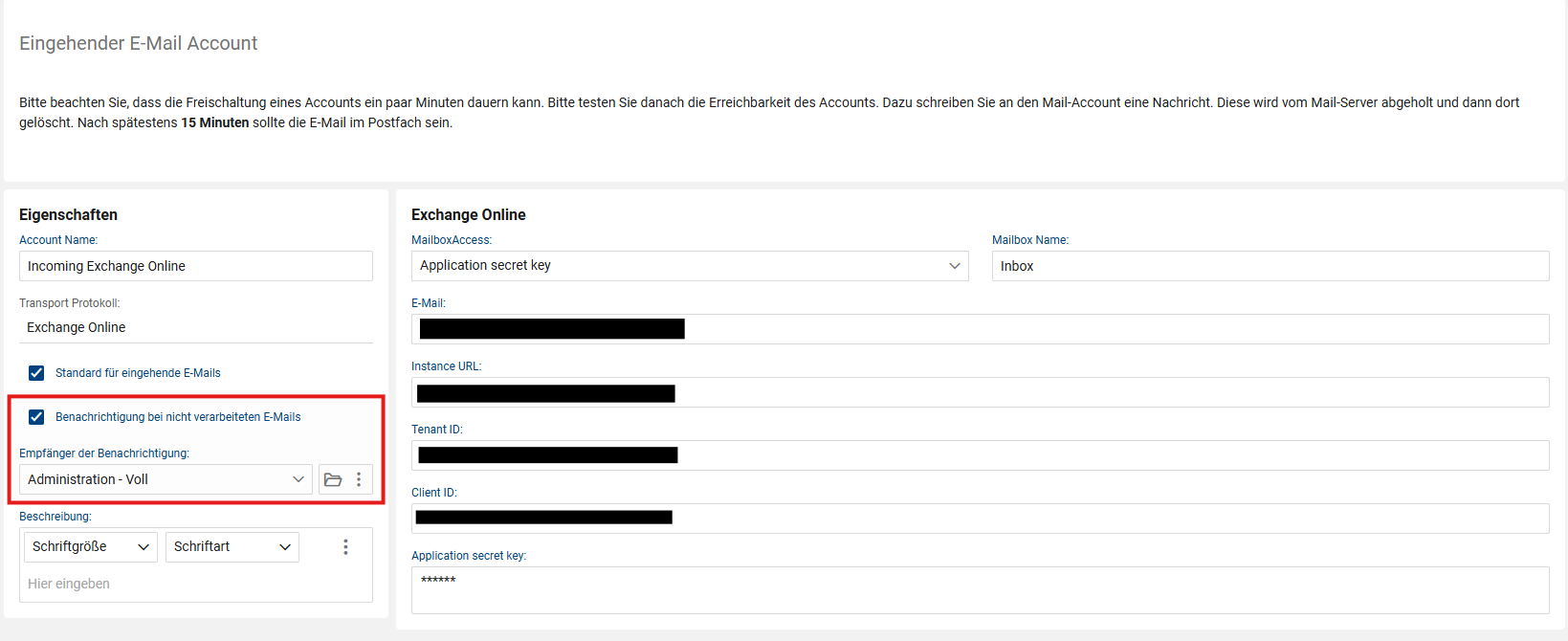Viewport: 1568px width, 641px height.
Task: Uncheck Benachrichtigung bei nicht verarbeiteten E-Mails
Action: point(36,417)
